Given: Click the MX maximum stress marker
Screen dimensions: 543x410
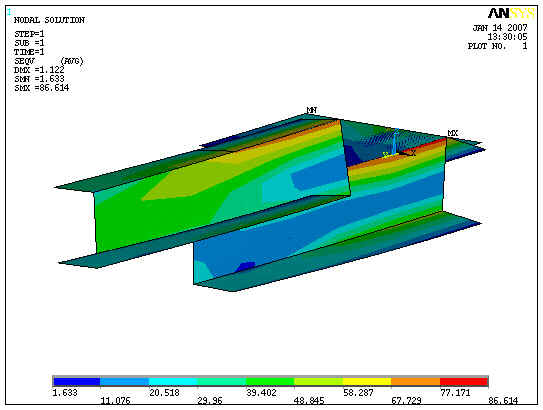Looking at the screenshot, I should [x=453, y=133].
